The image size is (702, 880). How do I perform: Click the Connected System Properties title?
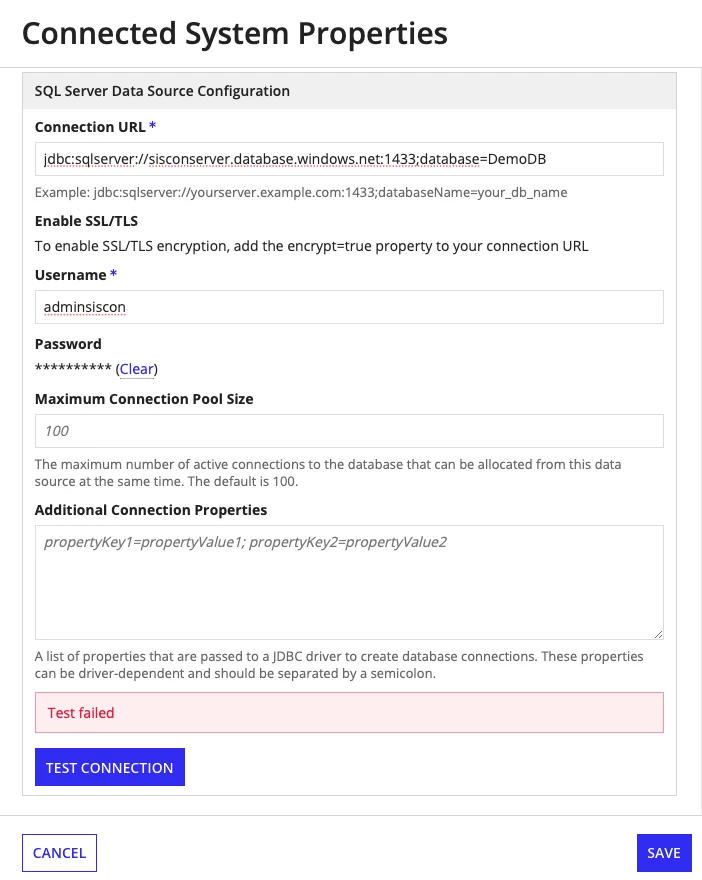235,33
